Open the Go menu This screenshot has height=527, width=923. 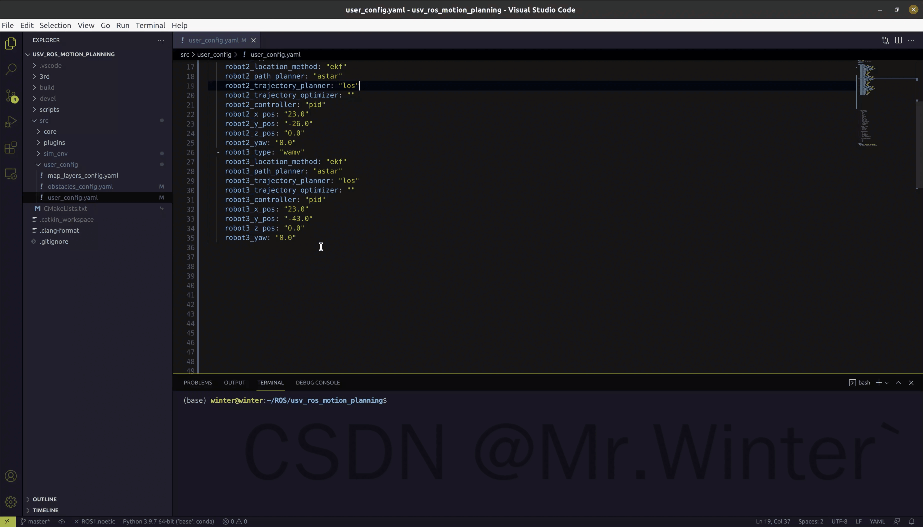tap(105, 25)
